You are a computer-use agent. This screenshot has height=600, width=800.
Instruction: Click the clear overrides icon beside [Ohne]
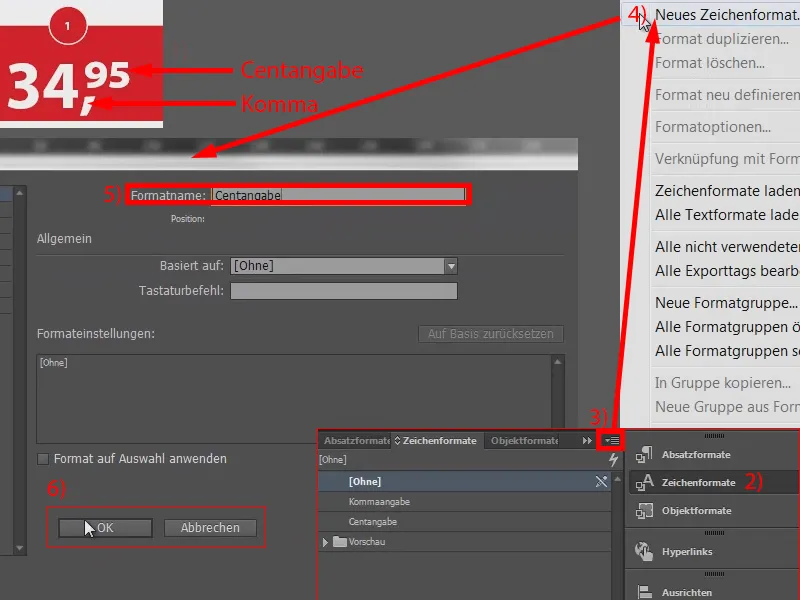click(601, 481)
